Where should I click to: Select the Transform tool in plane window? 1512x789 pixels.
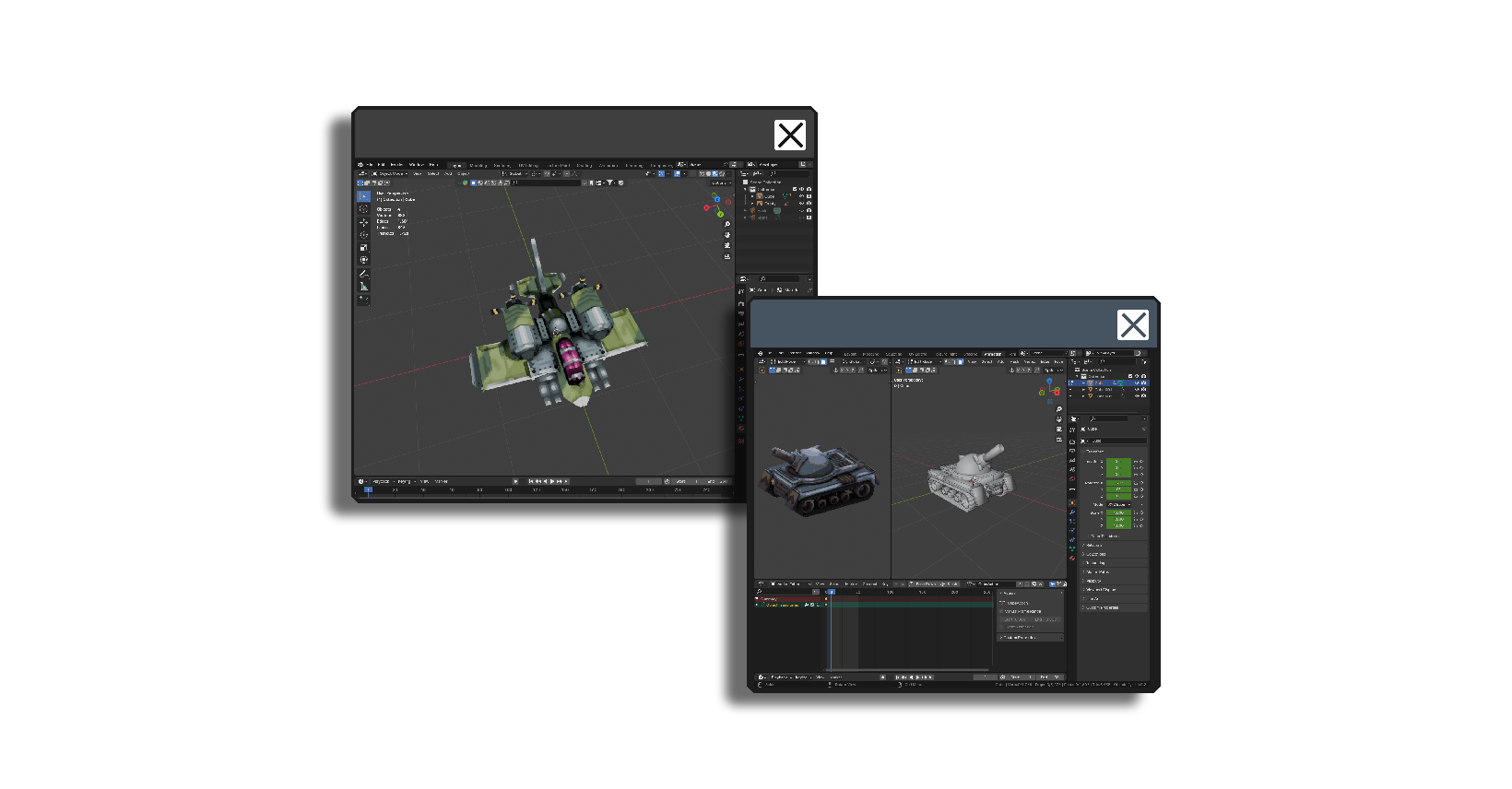[x=363, y=259]
